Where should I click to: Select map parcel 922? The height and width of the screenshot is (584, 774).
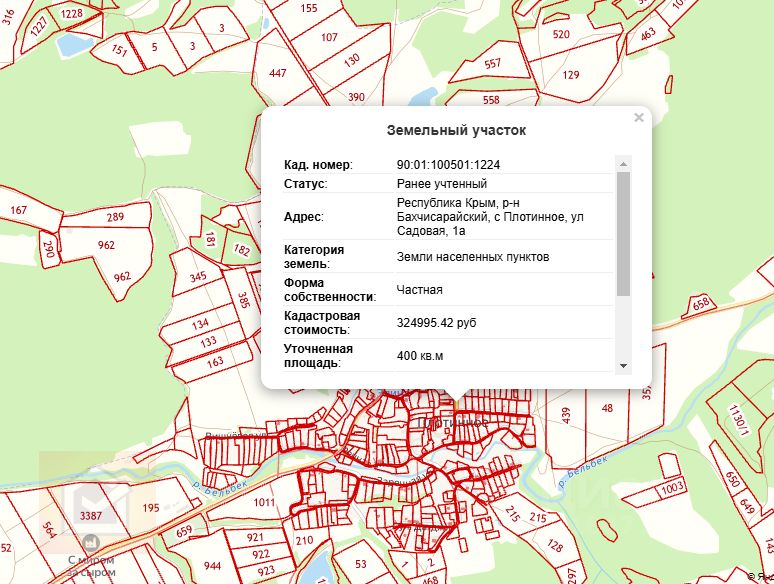(261, 554)
